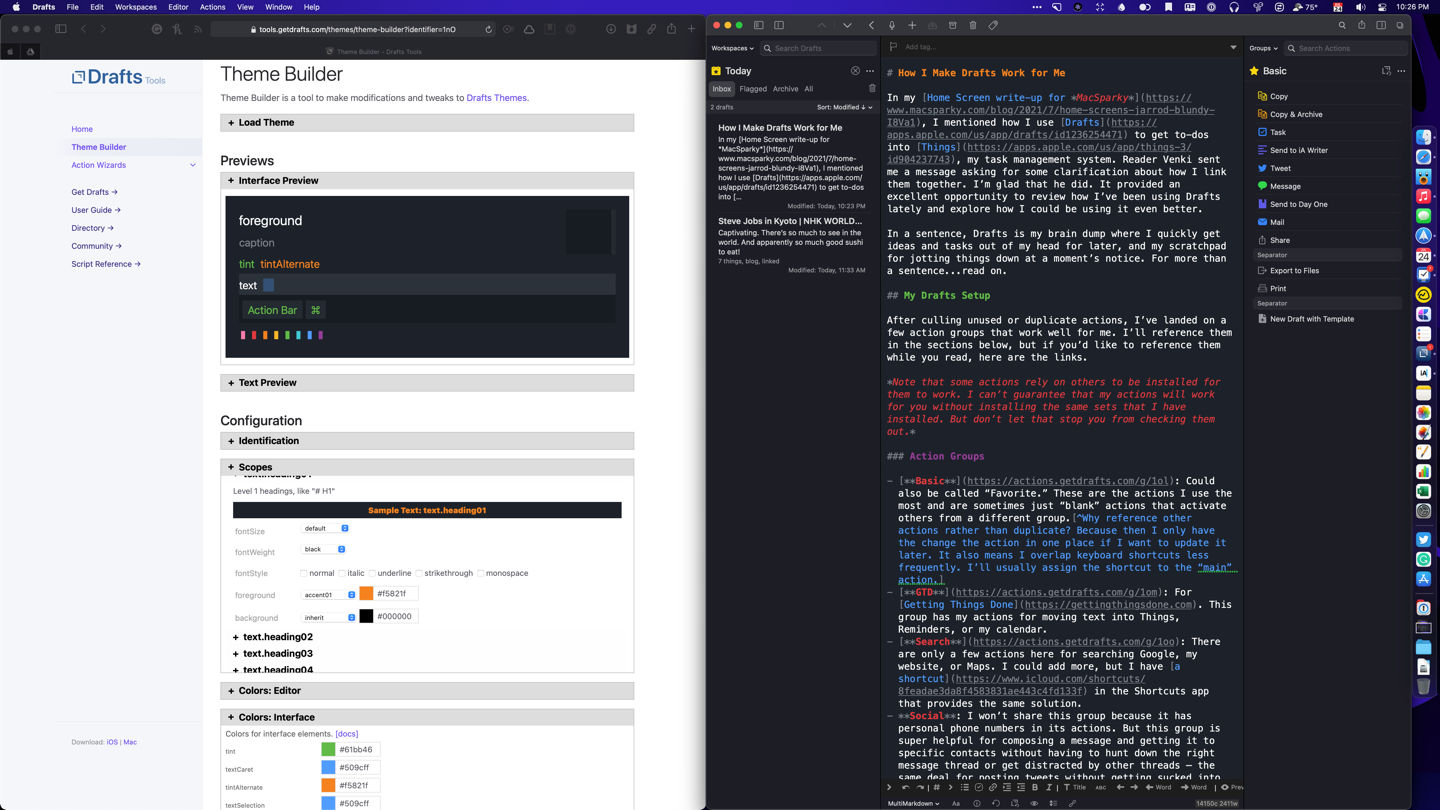The height and width of the screenshot is (810, 1440).
Task: Run the Send to iA Writer action
Action: click(1298, 150)
